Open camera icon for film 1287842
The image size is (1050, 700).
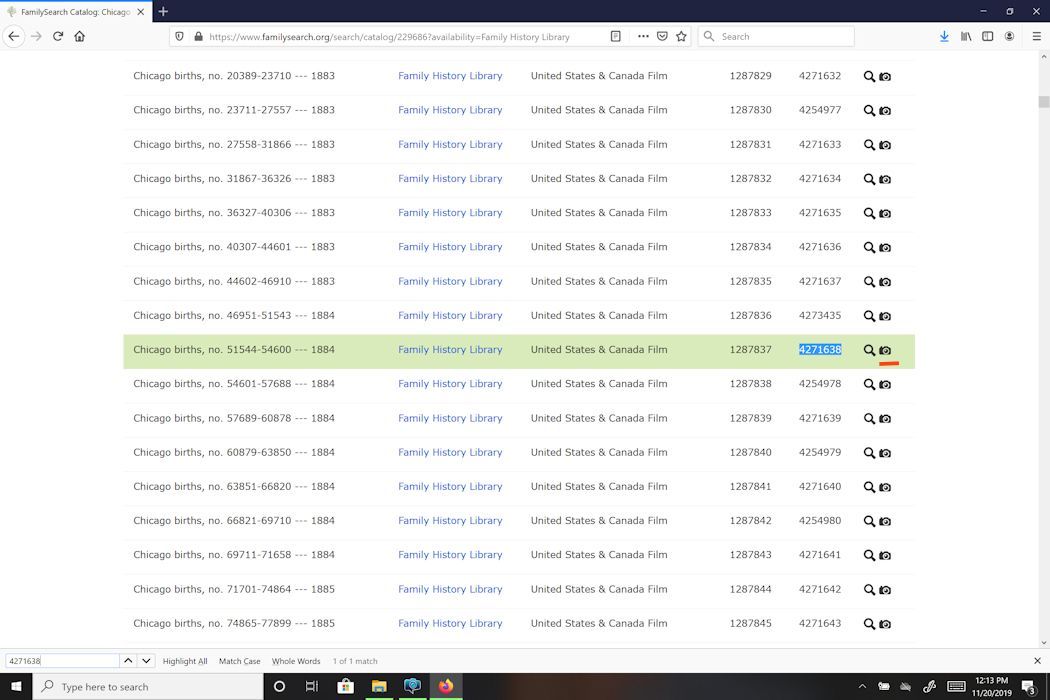tap(885, 521)
